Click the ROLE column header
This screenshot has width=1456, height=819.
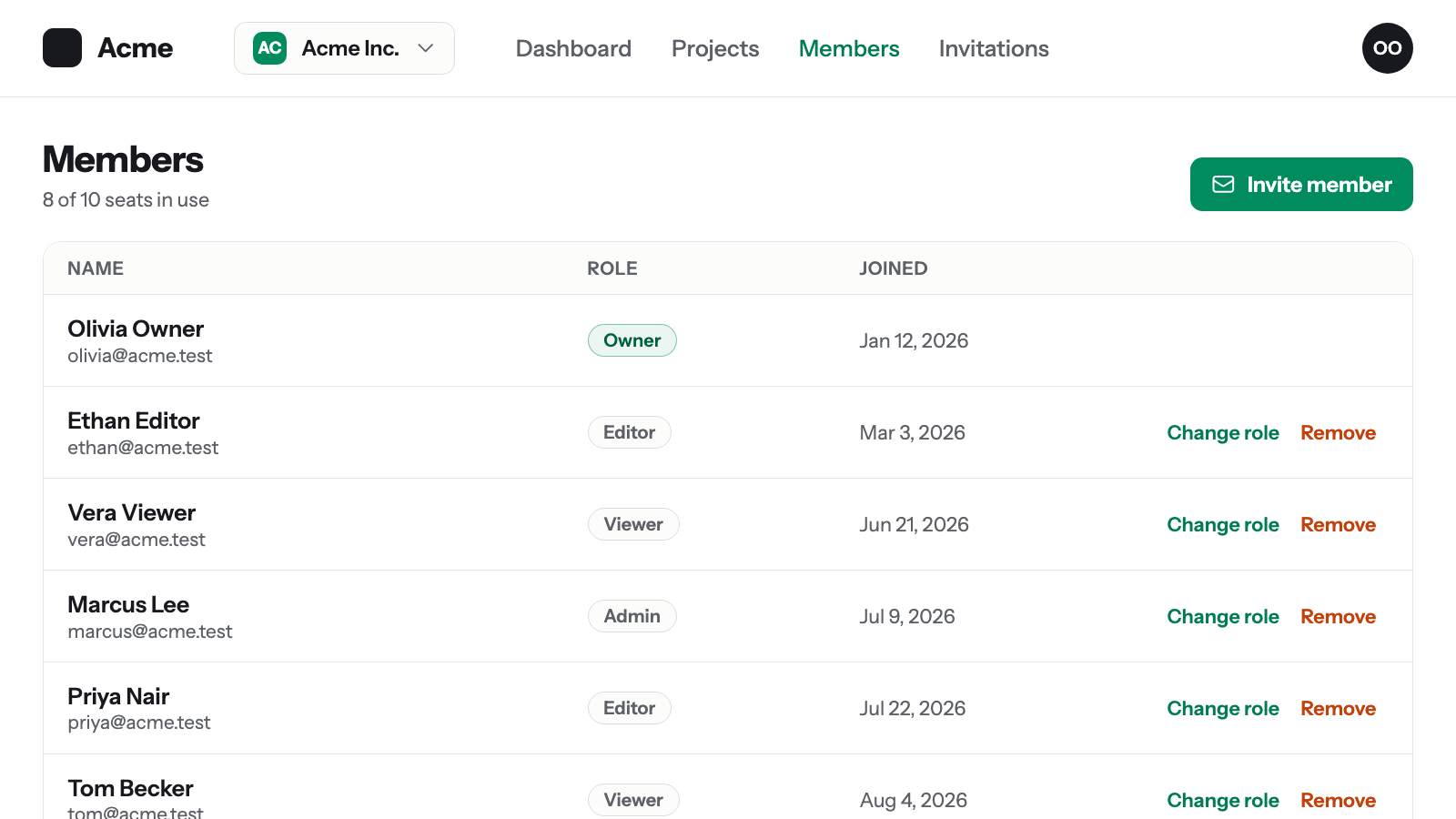click(612, 268)
